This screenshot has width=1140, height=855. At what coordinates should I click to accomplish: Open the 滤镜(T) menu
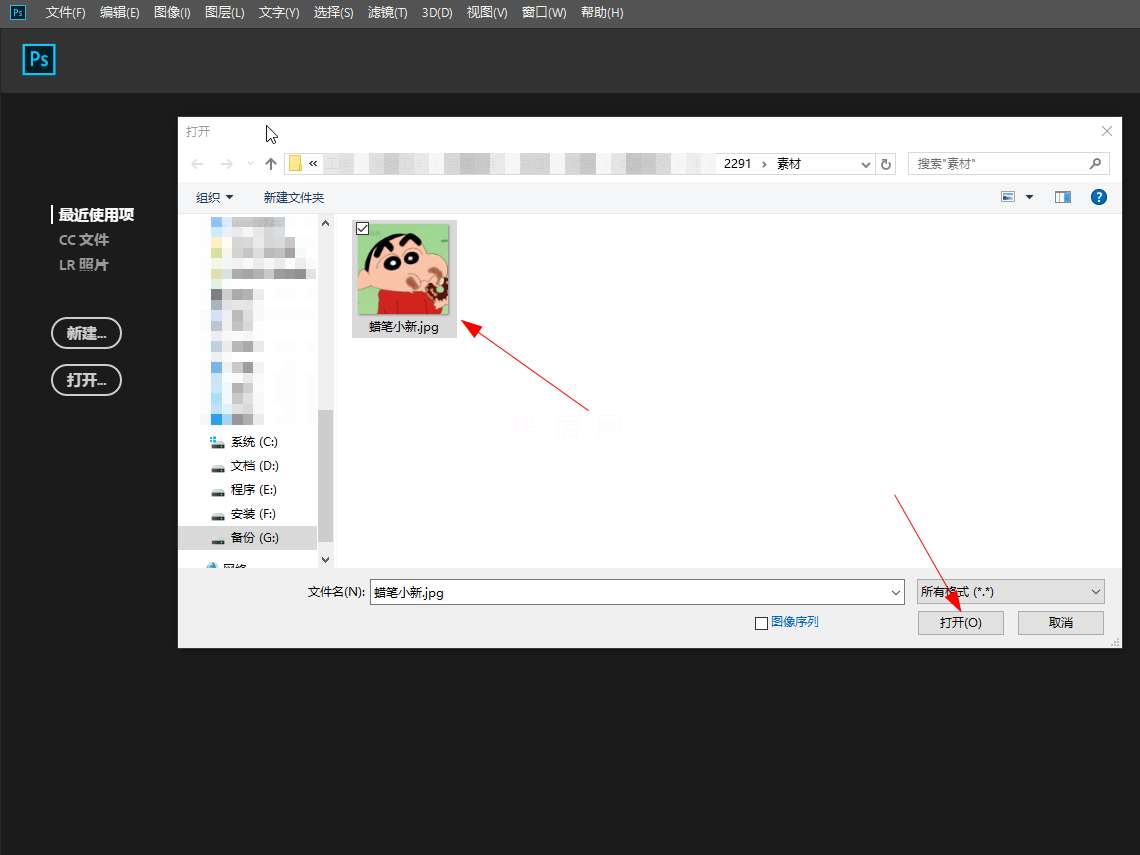click(x=387, y=13)
